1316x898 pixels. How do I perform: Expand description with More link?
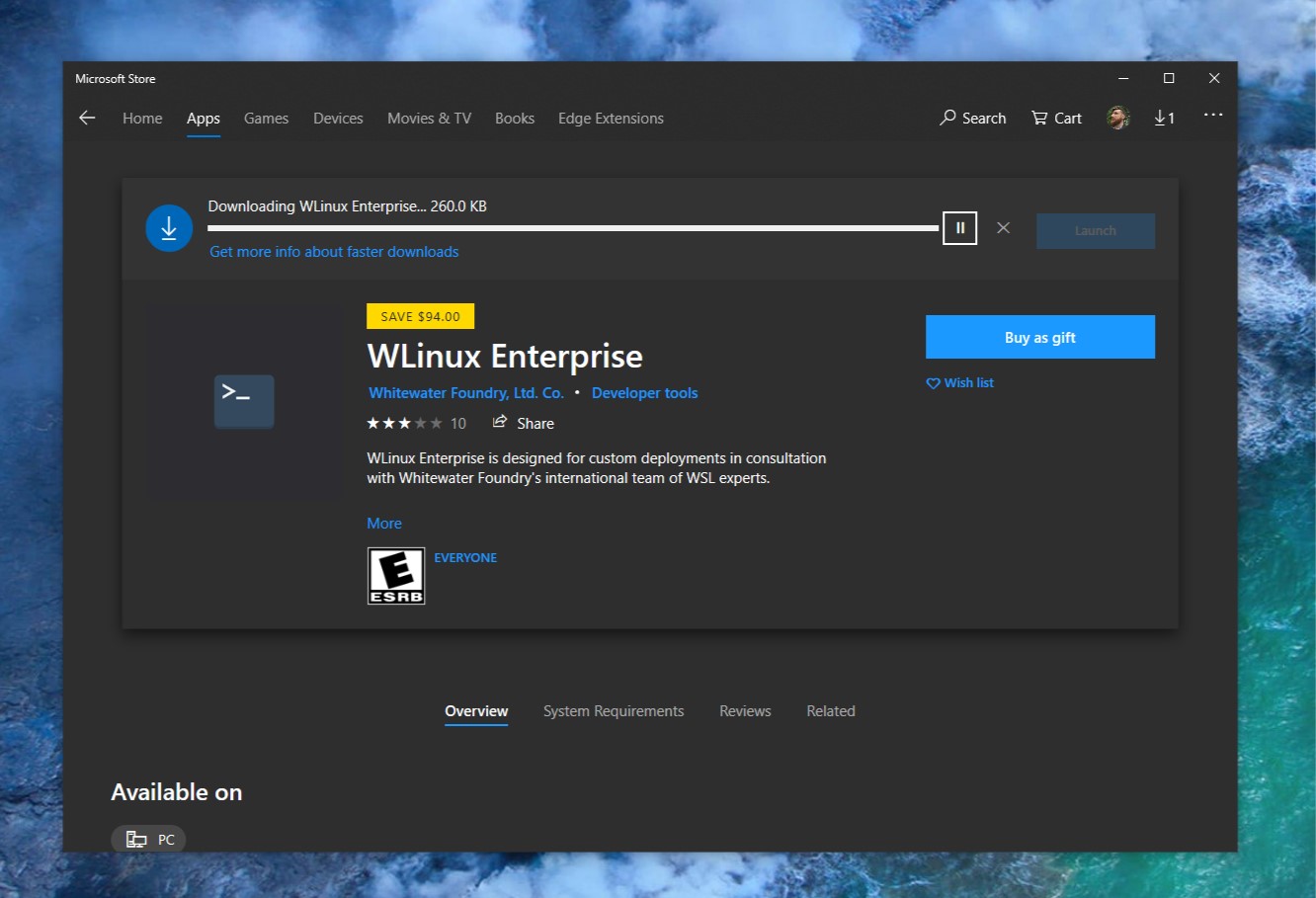click(384, 524)
